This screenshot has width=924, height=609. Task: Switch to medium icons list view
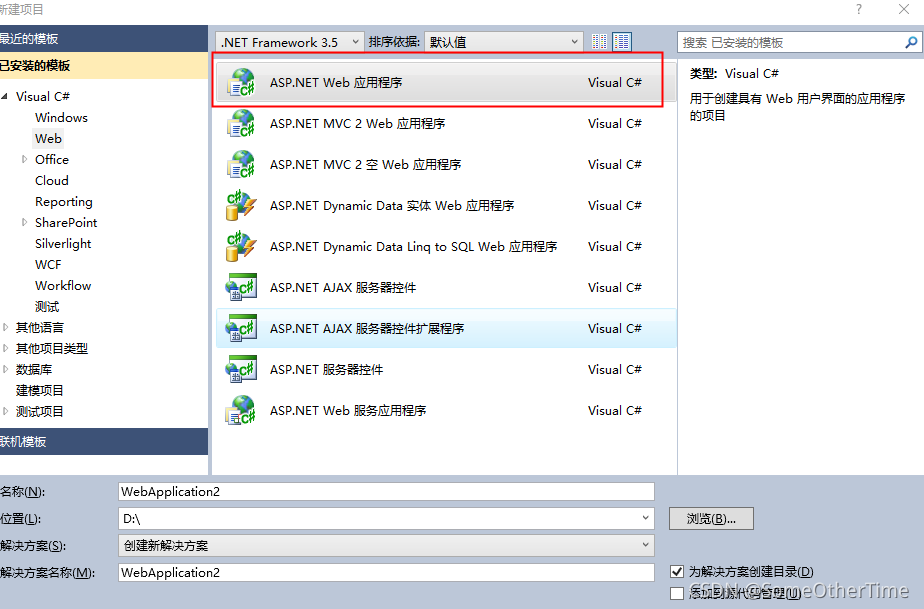click(622, 42)
